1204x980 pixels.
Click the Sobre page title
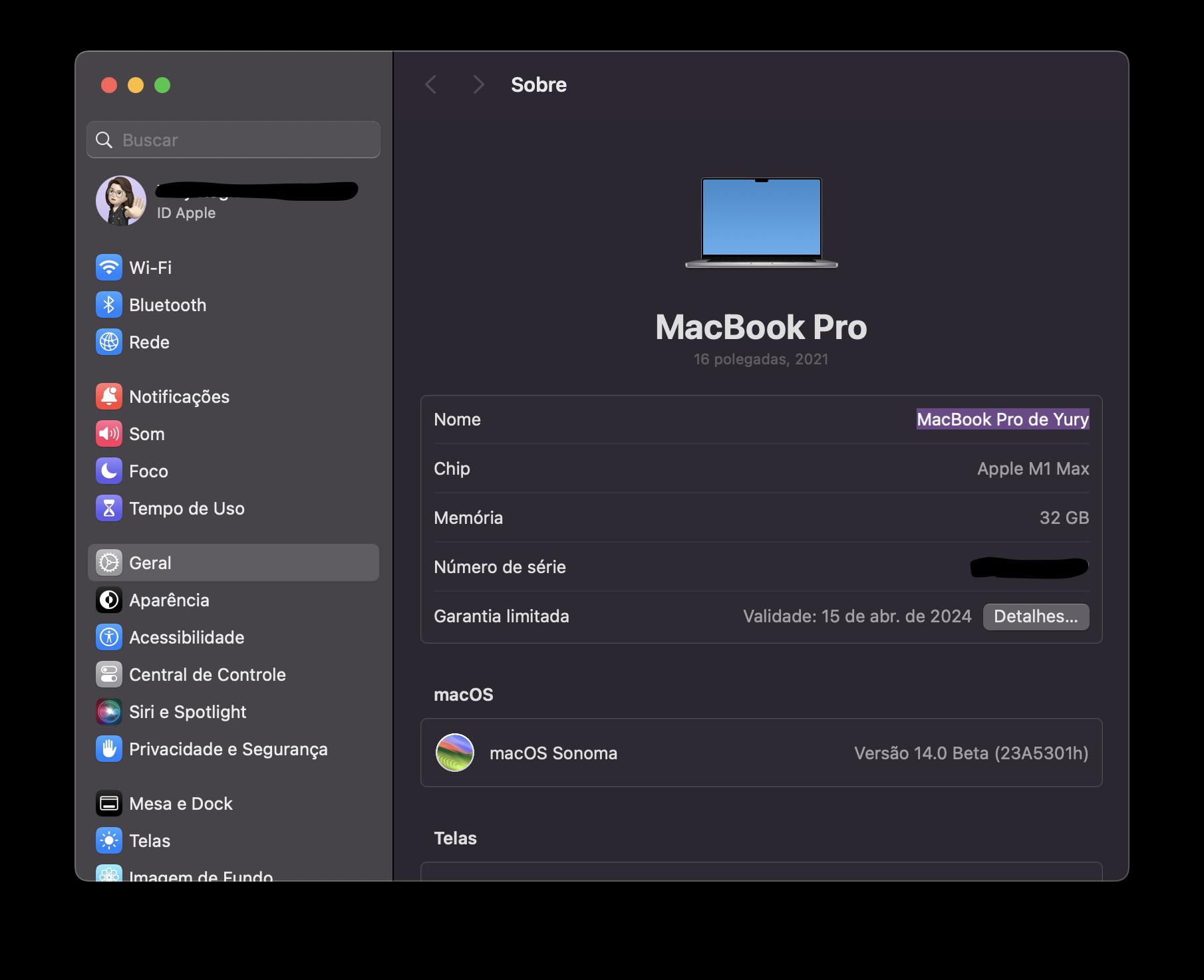[x=539, y=85]
